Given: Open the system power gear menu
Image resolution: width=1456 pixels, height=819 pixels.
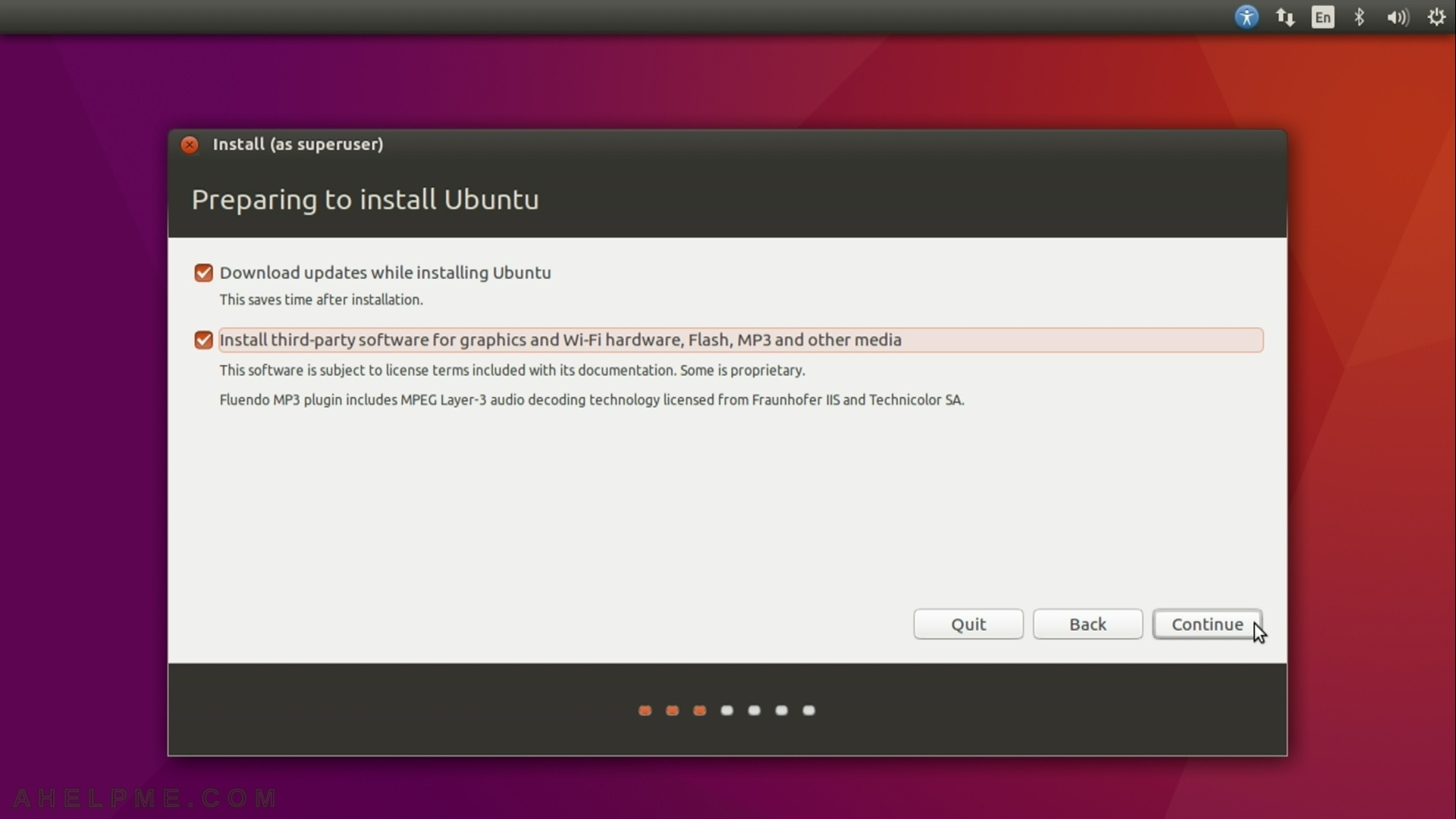Looking at the screenshot, I should (x=1436, y=17).
